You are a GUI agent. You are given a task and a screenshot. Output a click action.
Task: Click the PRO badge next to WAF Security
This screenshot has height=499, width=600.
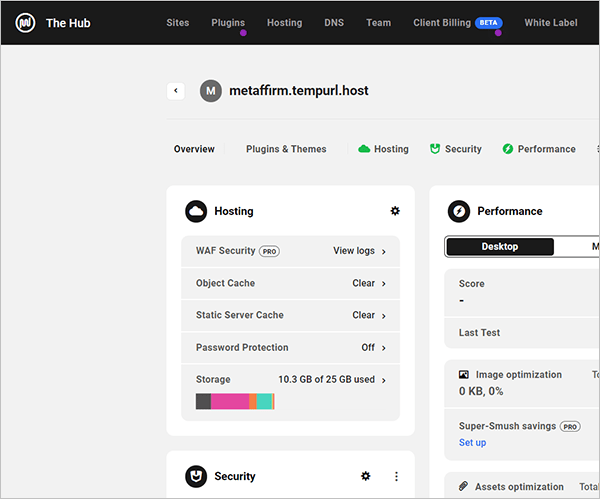coord(269,251)
